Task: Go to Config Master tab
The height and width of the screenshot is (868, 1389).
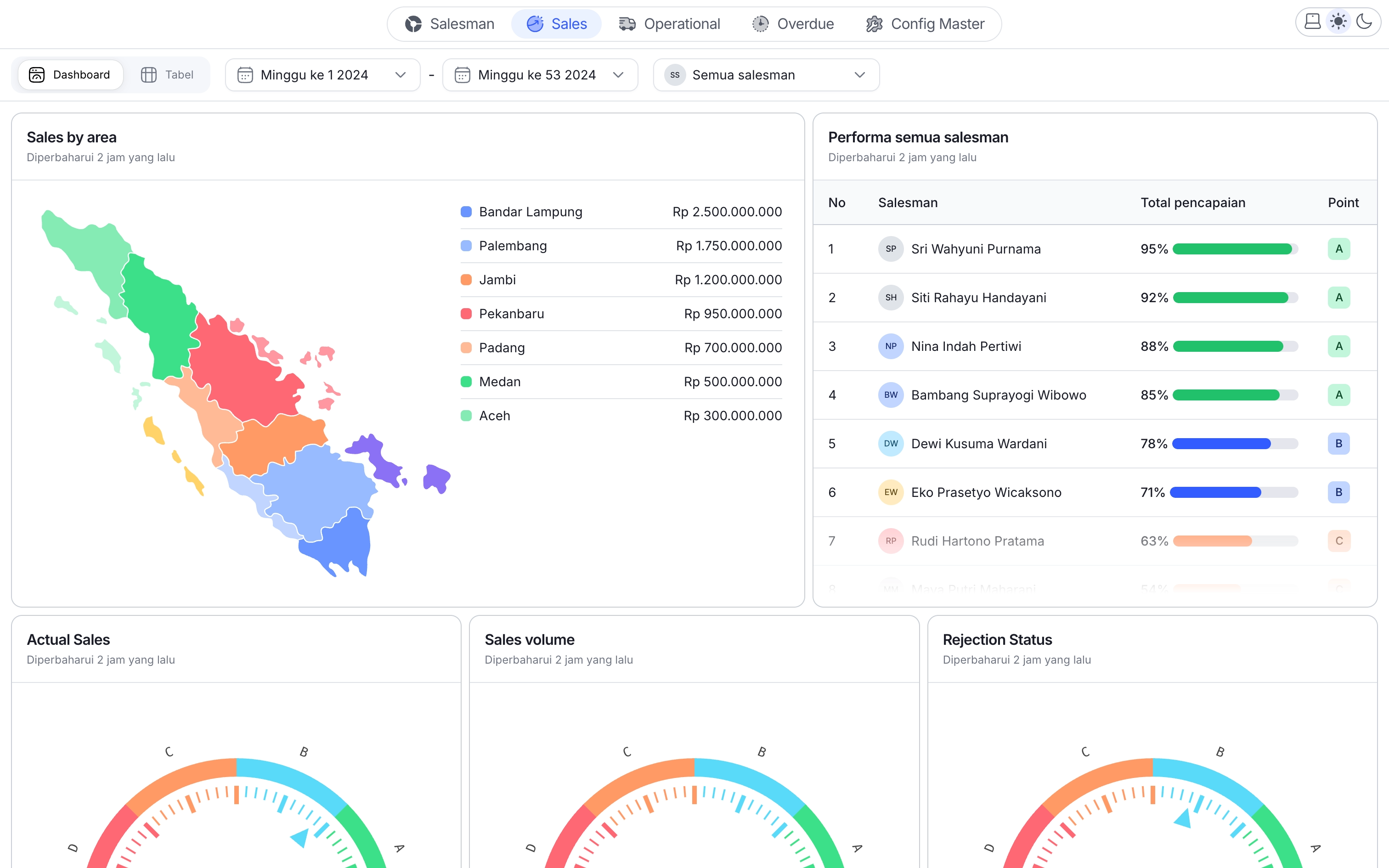Action: click(x=925, y=24)
